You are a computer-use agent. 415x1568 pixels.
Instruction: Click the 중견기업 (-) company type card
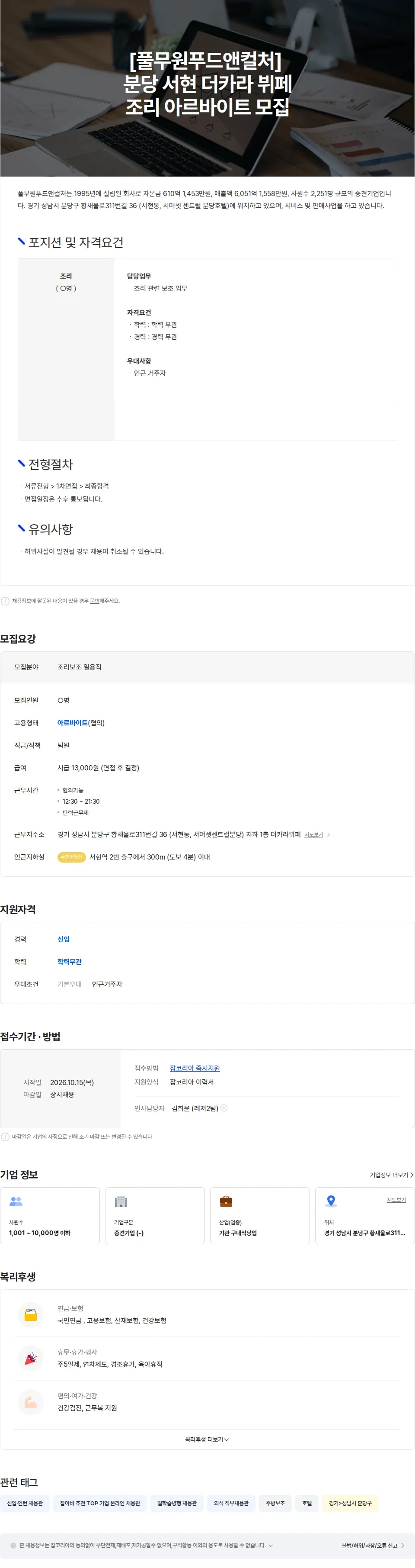tap(155, 1216)
